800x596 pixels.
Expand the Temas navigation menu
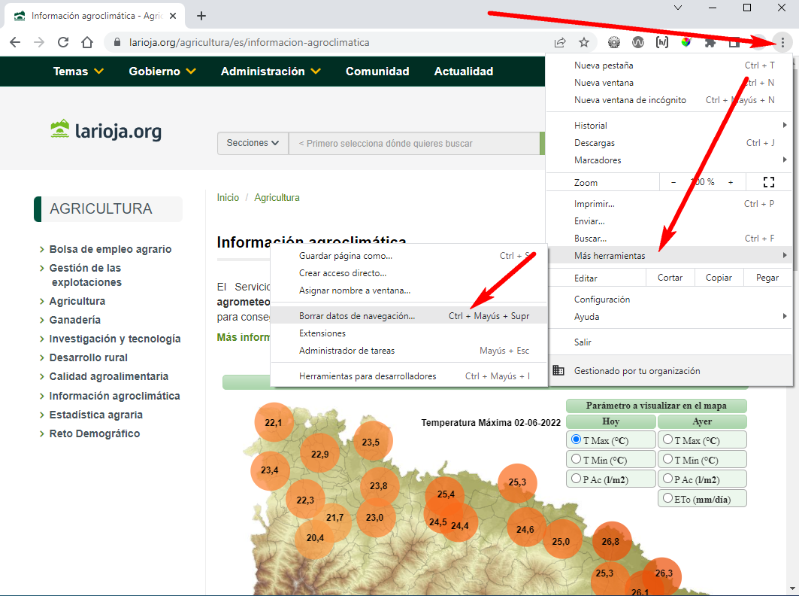click(78, 71)
